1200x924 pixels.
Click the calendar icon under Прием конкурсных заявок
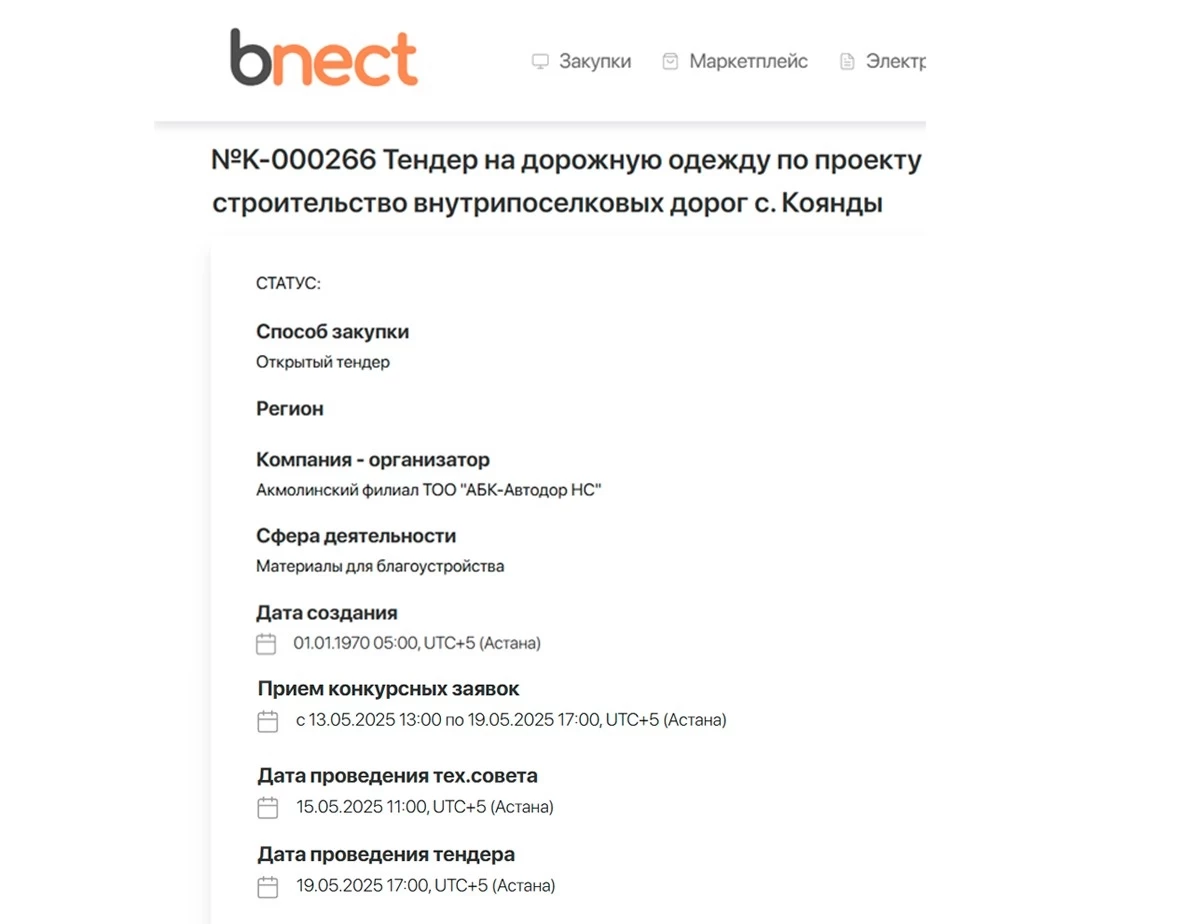click(x=267, y=721)
